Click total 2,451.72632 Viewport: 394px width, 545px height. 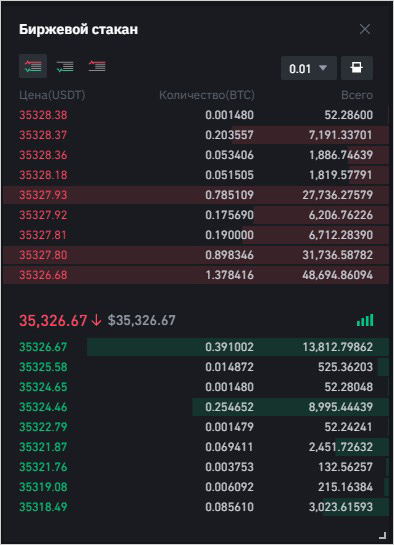point(340,447)
